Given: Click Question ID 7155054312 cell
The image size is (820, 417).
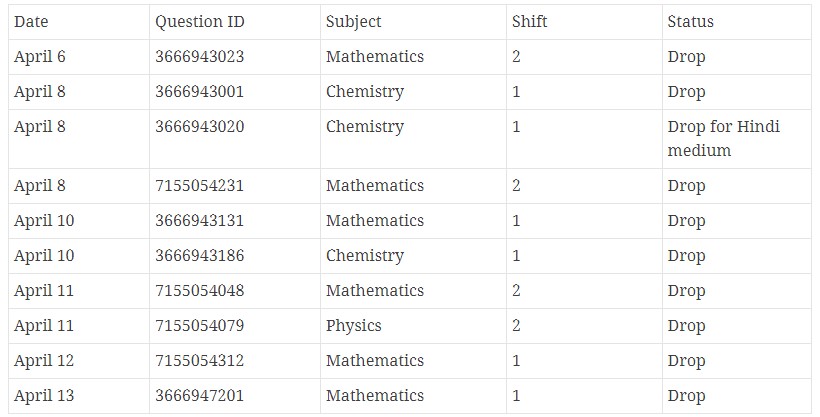Looking at the screenshot, I should (199, 361).
